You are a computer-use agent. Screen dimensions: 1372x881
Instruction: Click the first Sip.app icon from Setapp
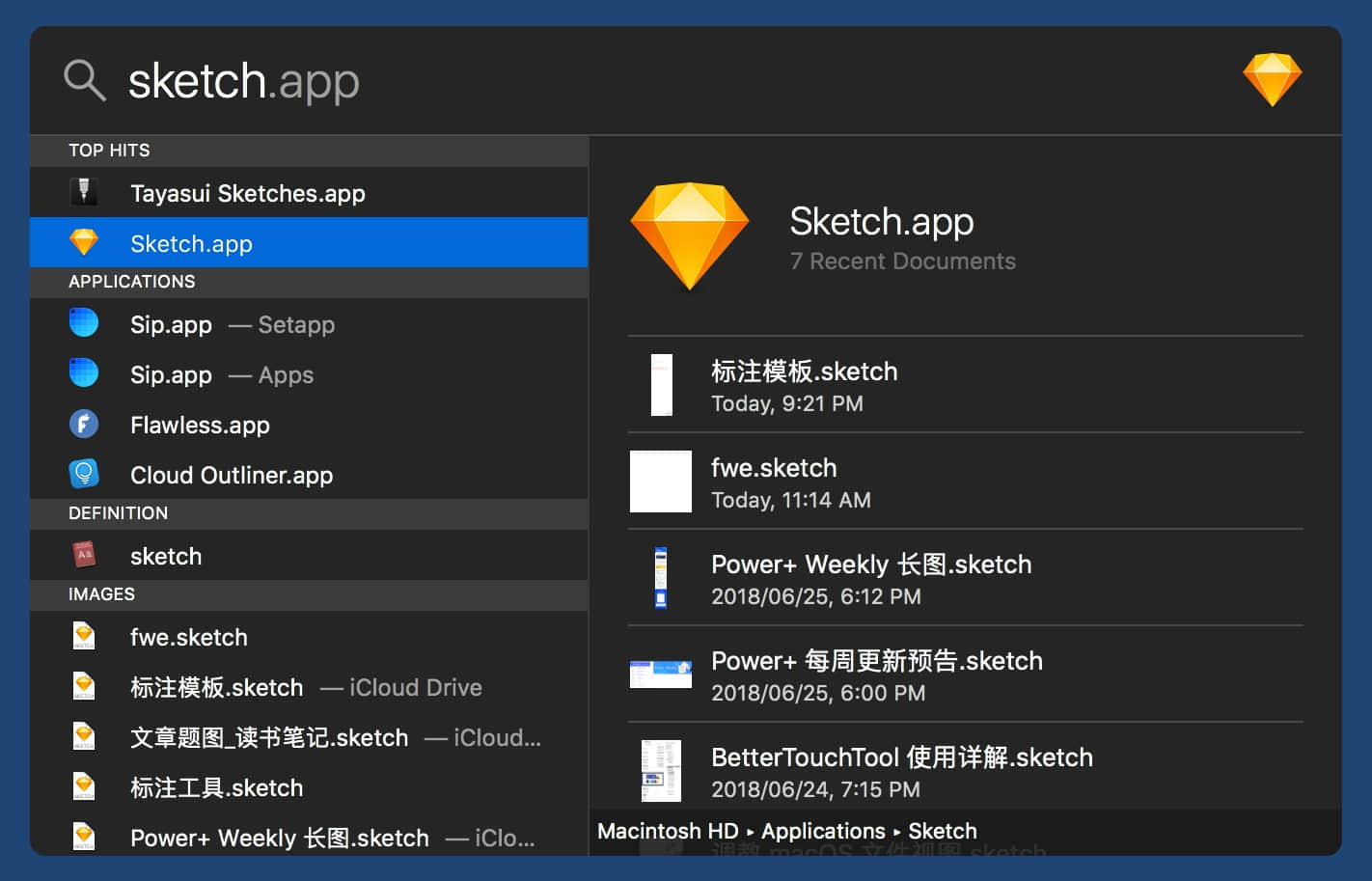(x=84, y=323)
